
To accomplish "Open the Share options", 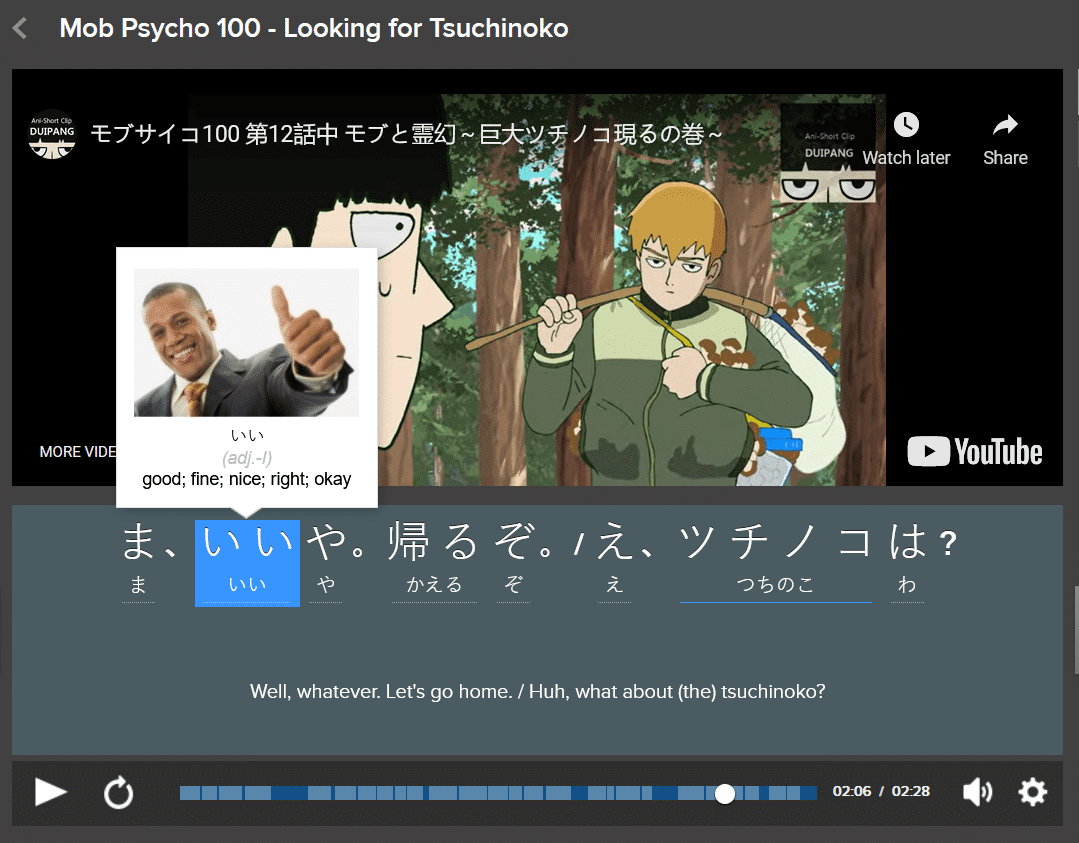I will [1004, 139].
